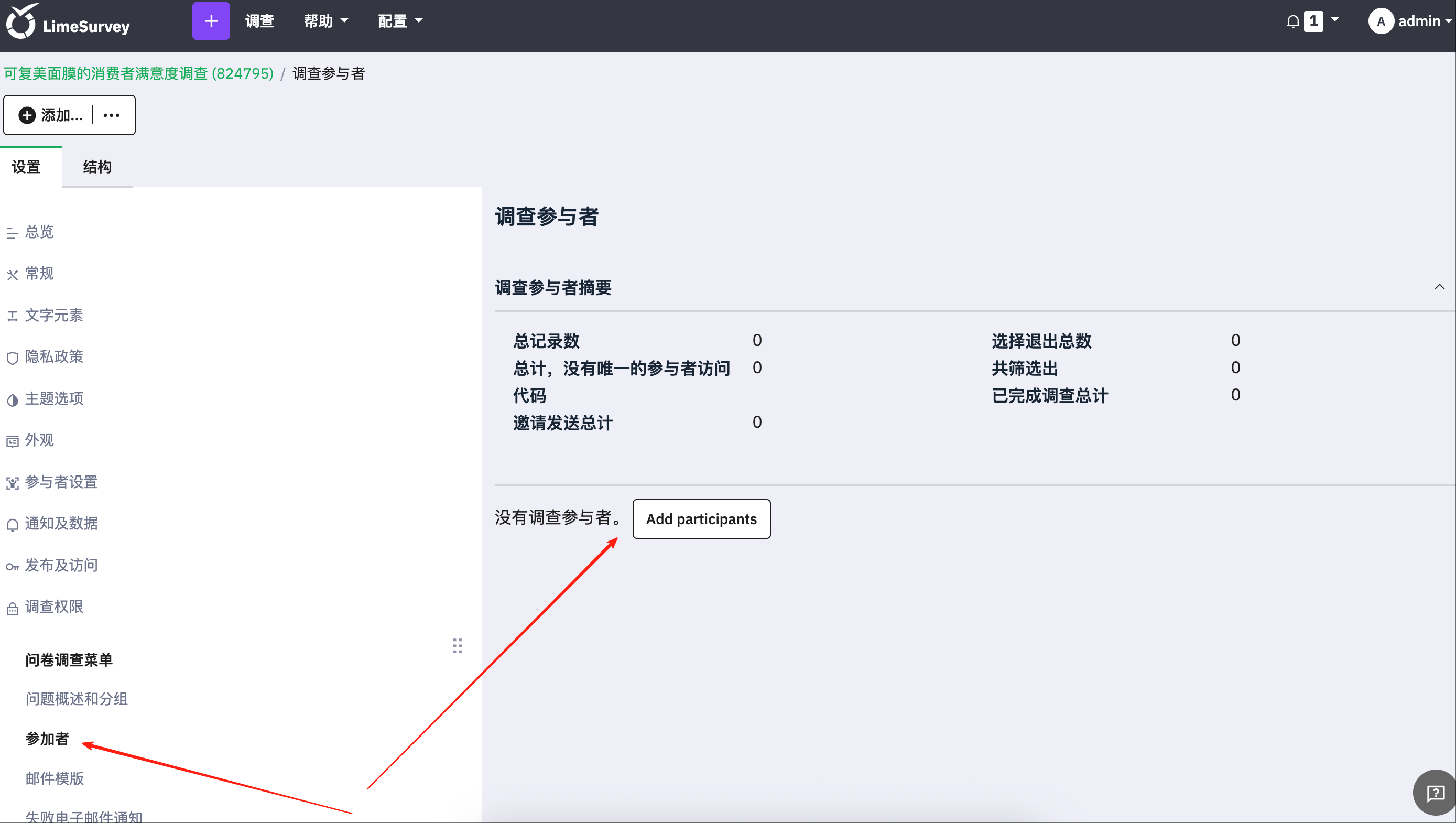Open 发布及访问 settings
Screen dimensions: 1456x823
pos(61,565)
